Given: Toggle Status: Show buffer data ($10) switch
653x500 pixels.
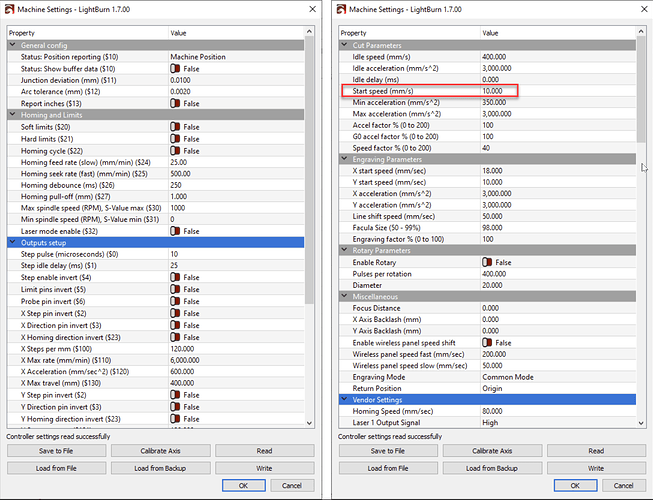Looking at the screenshot, I should tap(175, 69).
